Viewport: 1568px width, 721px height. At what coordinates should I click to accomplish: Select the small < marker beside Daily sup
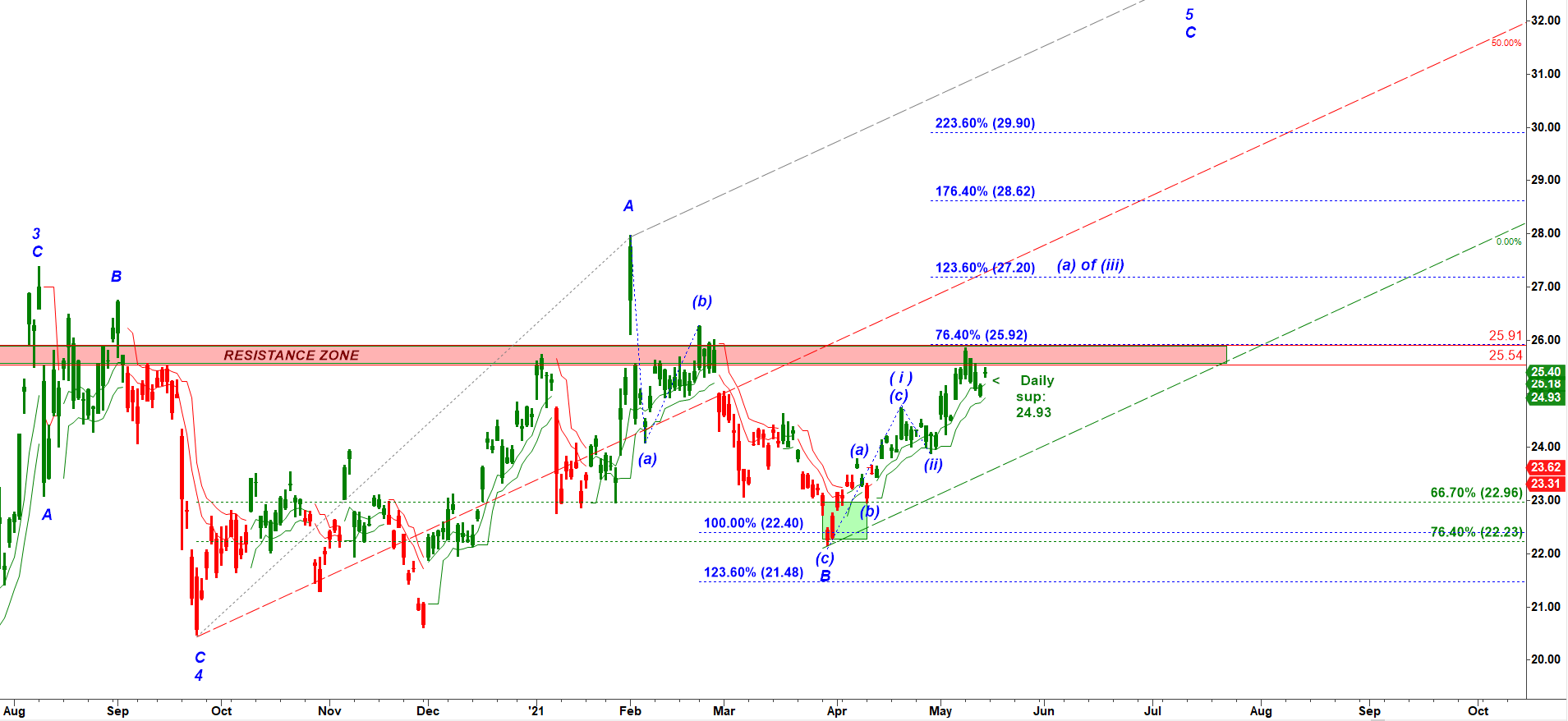pos(996,381)
